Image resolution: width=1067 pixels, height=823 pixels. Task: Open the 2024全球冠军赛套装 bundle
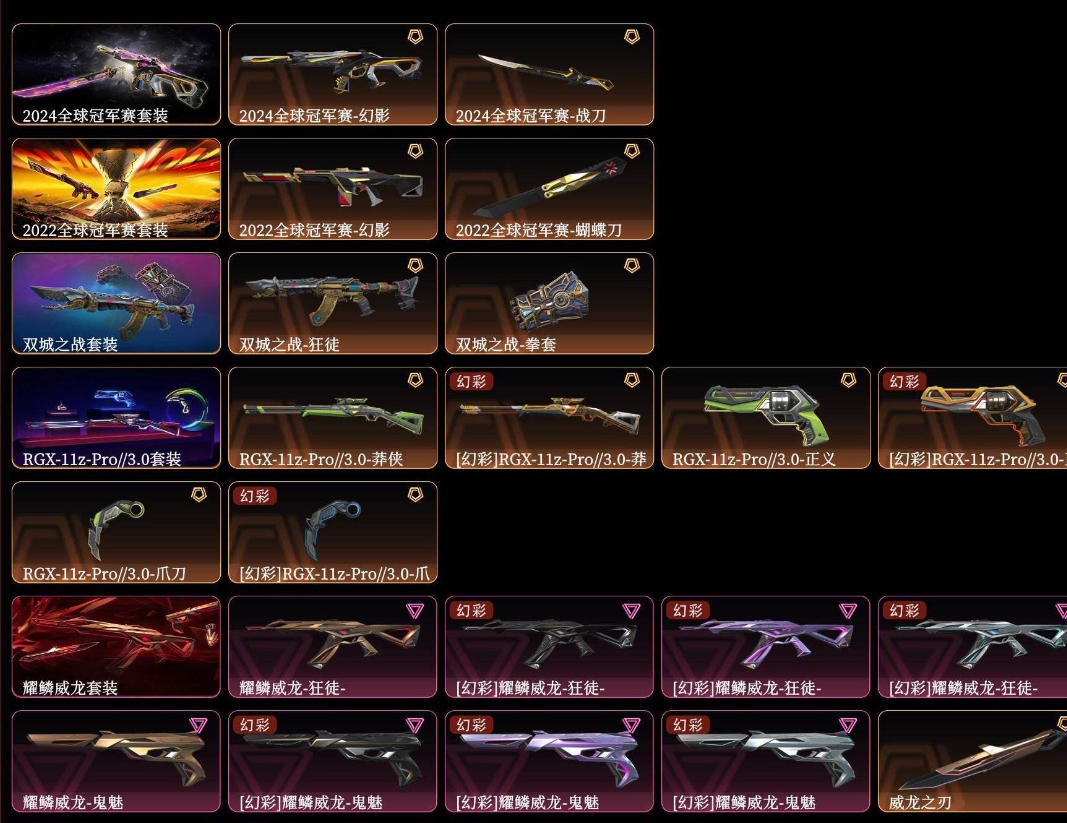(x=116, y=74)
